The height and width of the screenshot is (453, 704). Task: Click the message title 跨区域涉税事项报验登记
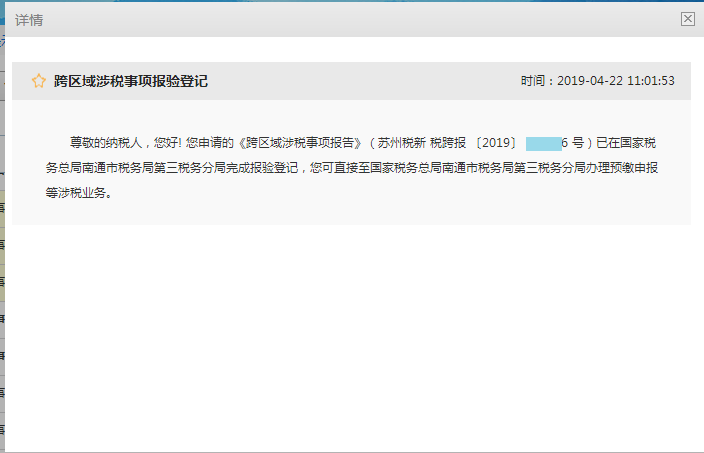pos(131,81)
